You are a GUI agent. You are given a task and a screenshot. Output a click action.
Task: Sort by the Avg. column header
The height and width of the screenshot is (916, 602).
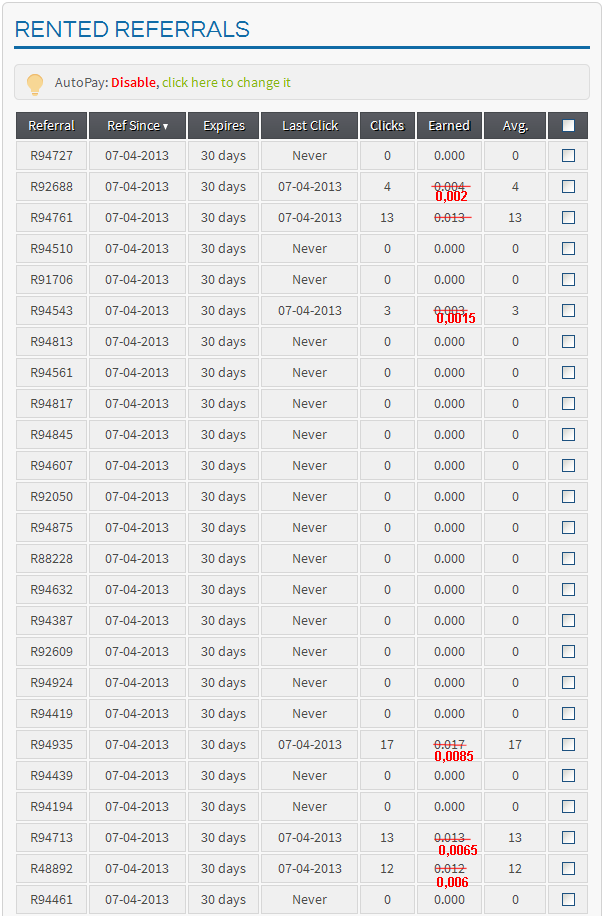515,126
